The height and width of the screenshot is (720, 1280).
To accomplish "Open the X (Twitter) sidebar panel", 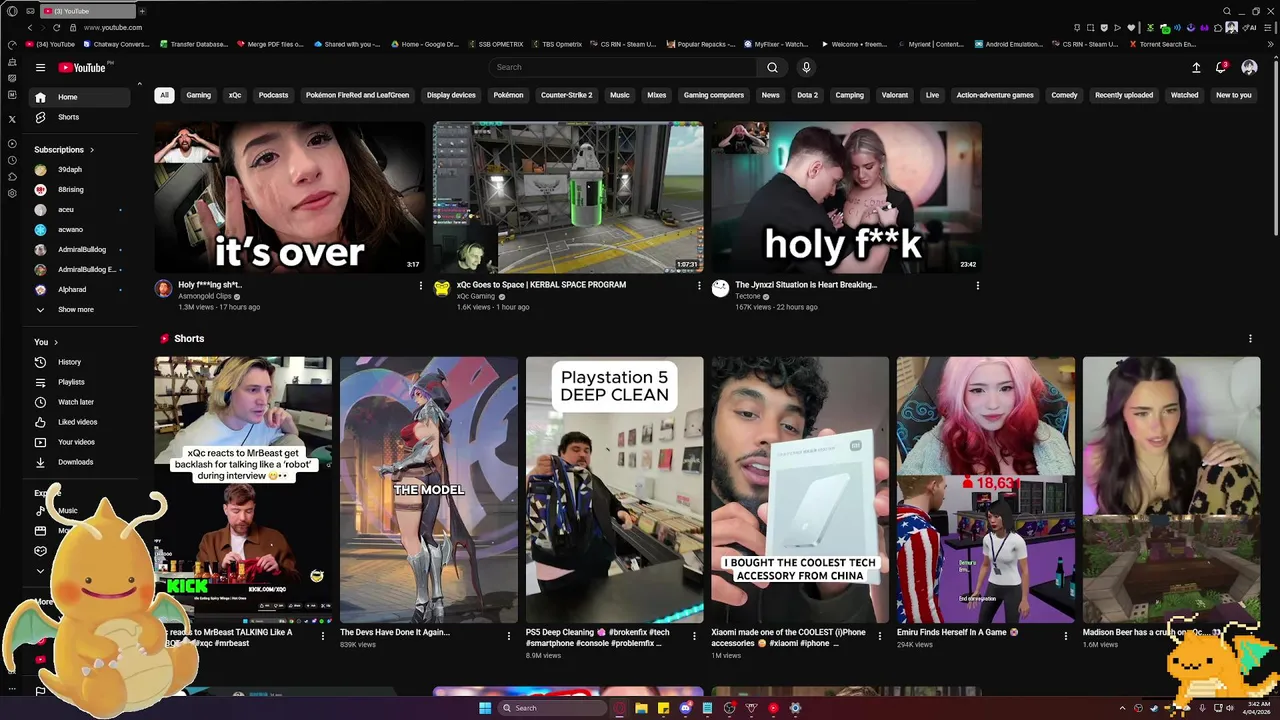I will [x=12, y=119].
